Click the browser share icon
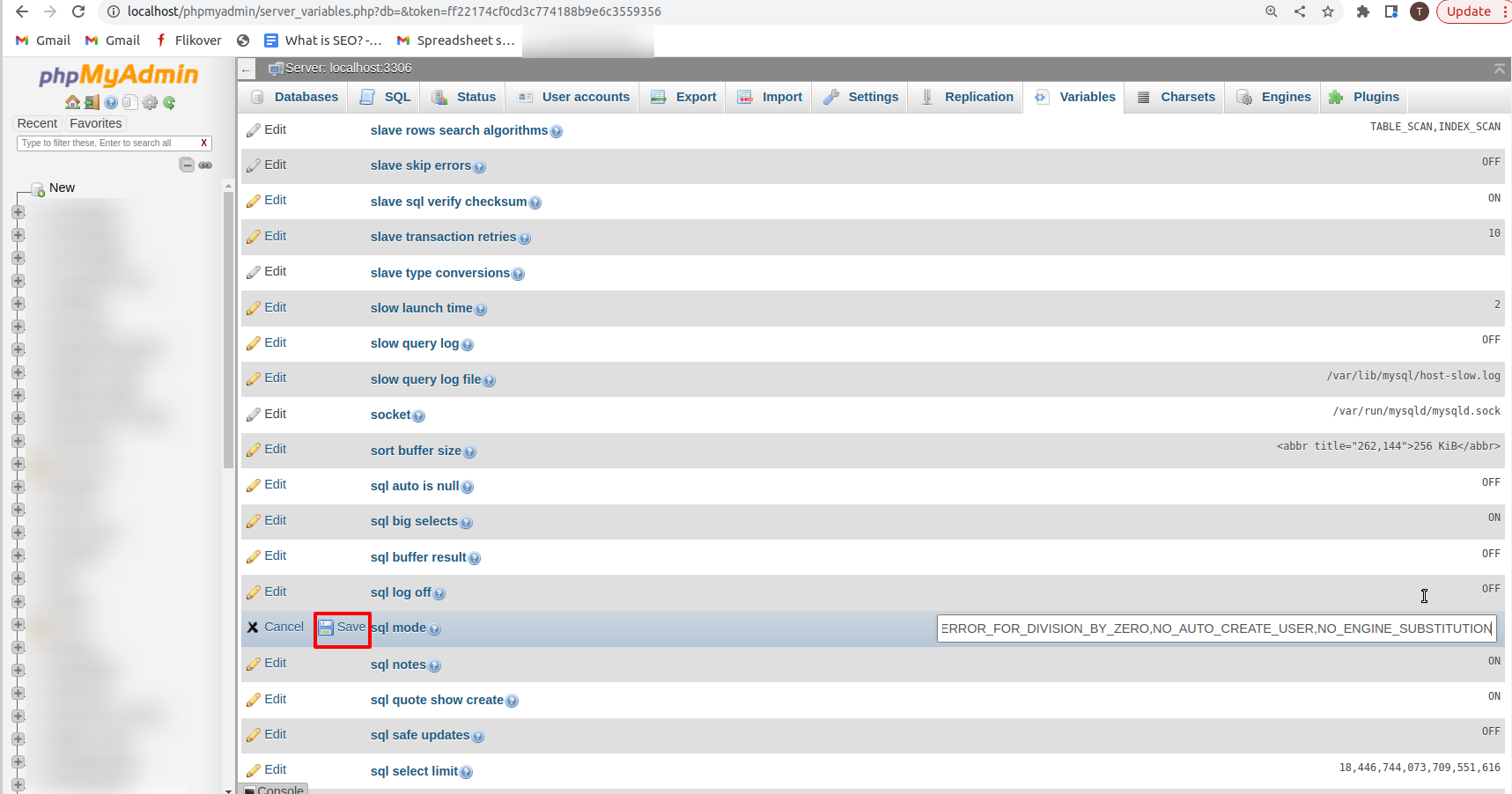The image size is (1512, 794). 1300,11
